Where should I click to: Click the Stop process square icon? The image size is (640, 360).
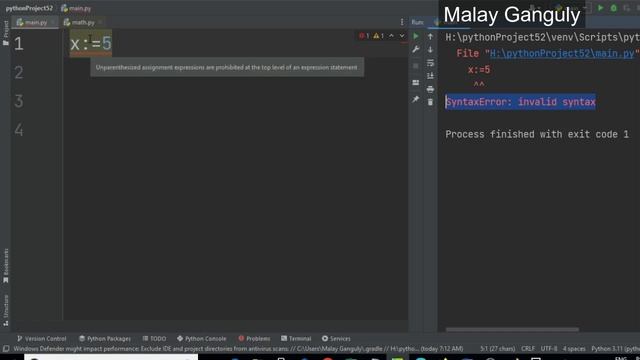pos(416,66)
